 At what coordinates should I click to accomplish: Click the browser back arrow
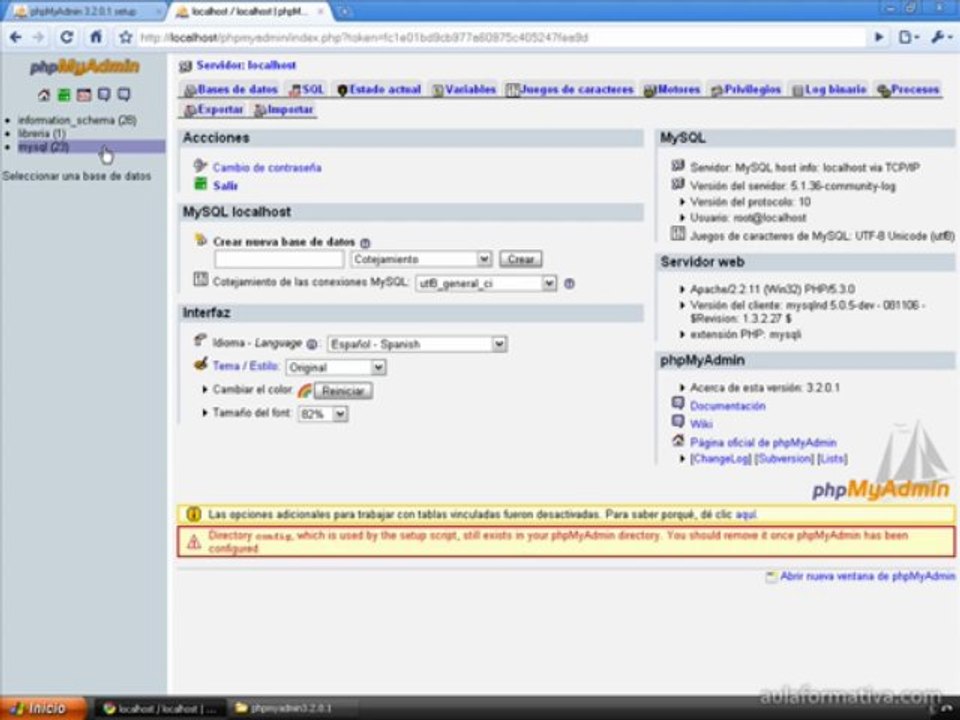(16, 37)
